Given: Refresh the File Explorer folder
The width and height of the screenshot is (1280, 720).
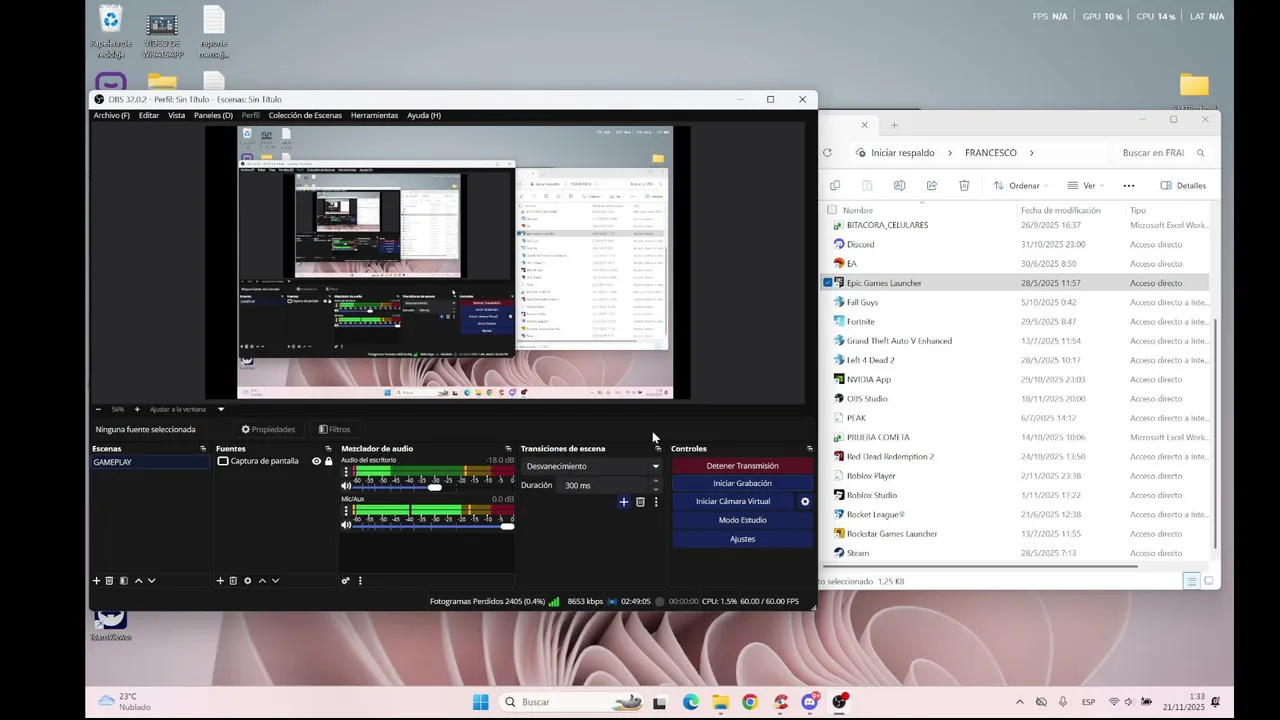Looking at the screenshot, I should [x=827, y=153].
